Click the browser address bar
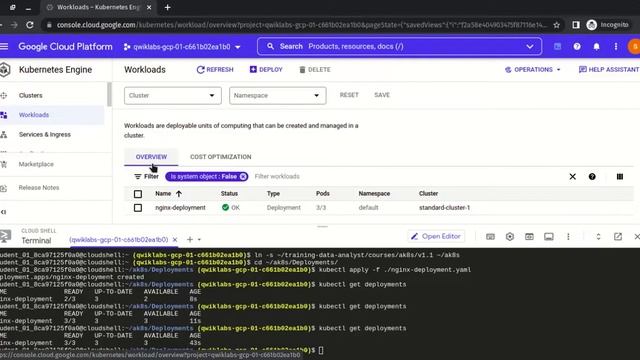 [302, 25]
